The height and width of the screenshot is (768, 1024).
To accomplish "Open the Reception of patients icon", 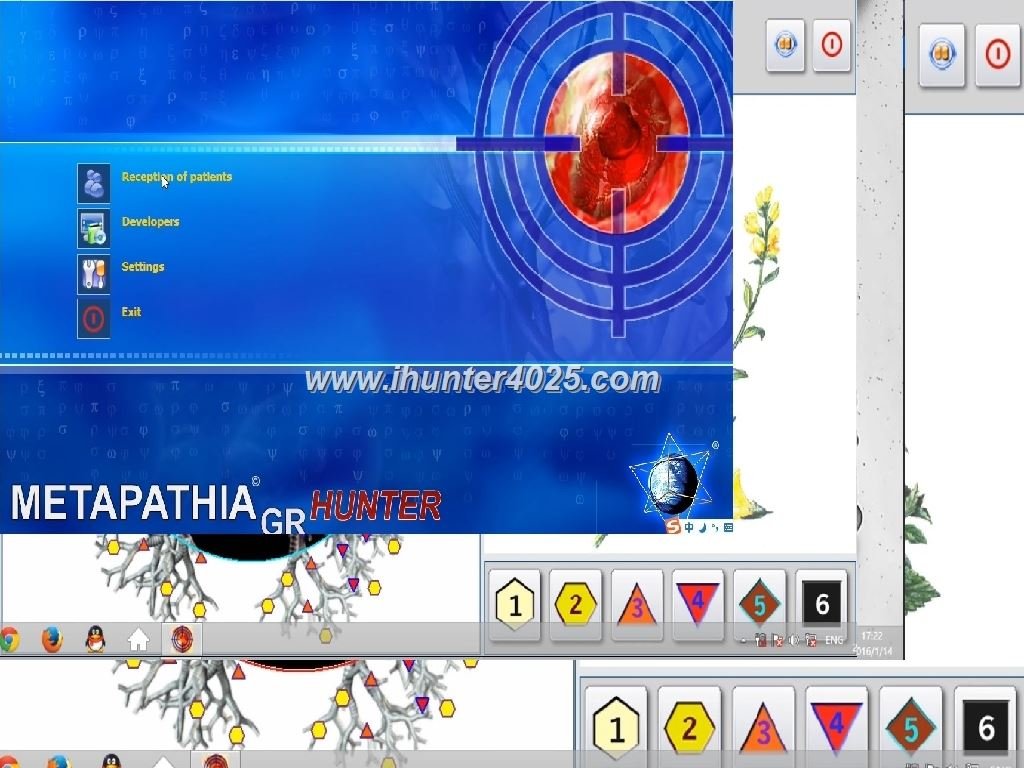I will (x=93, y=184).
